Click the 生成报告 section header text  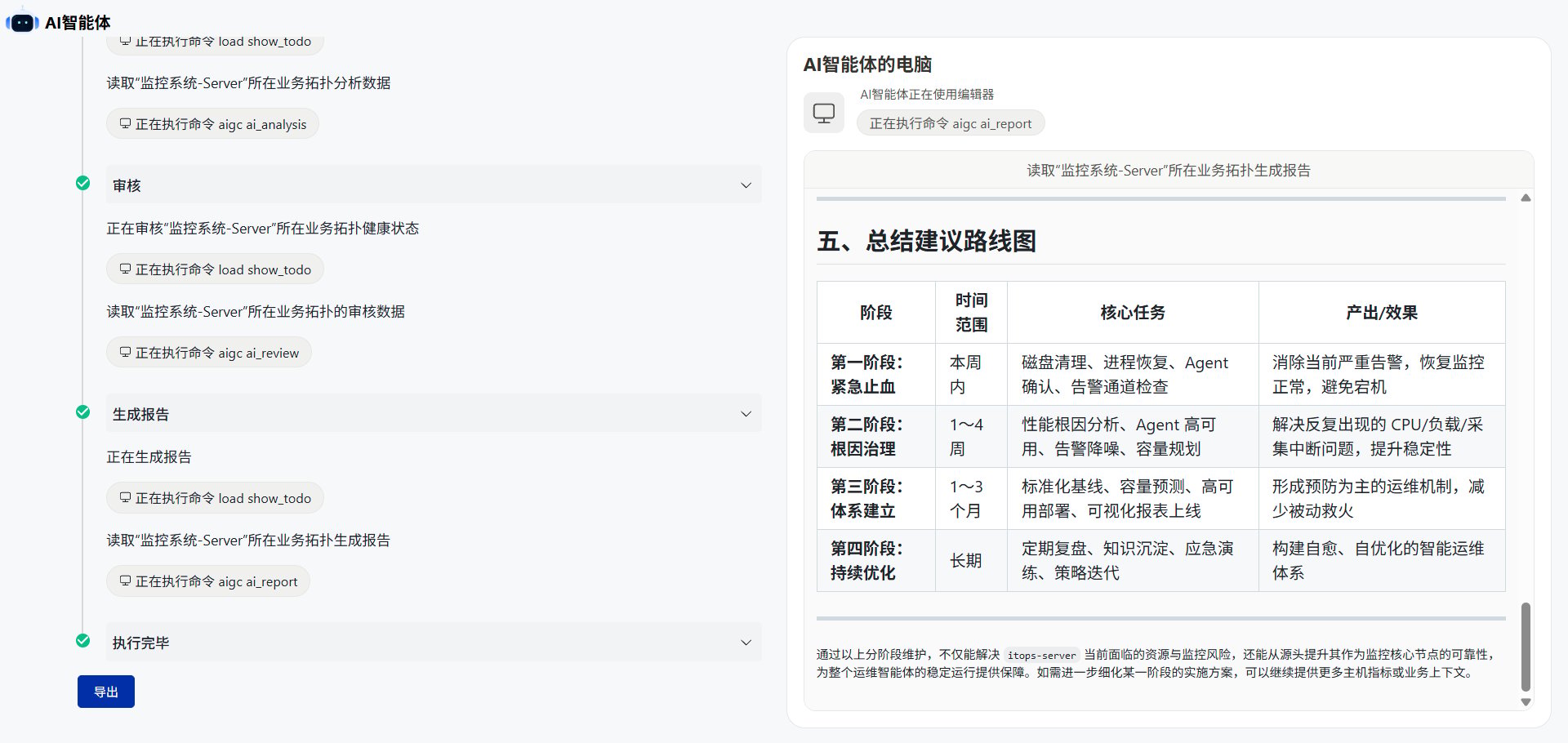tap(140, 414)
